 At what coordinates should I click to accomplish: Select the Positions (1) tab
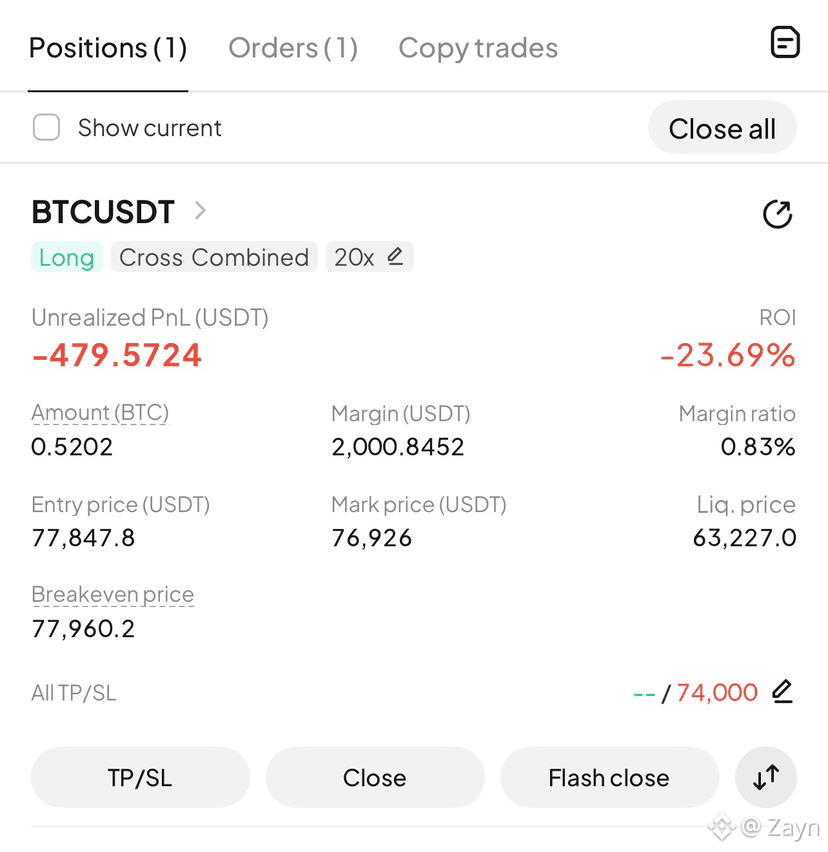pos(108,48)
